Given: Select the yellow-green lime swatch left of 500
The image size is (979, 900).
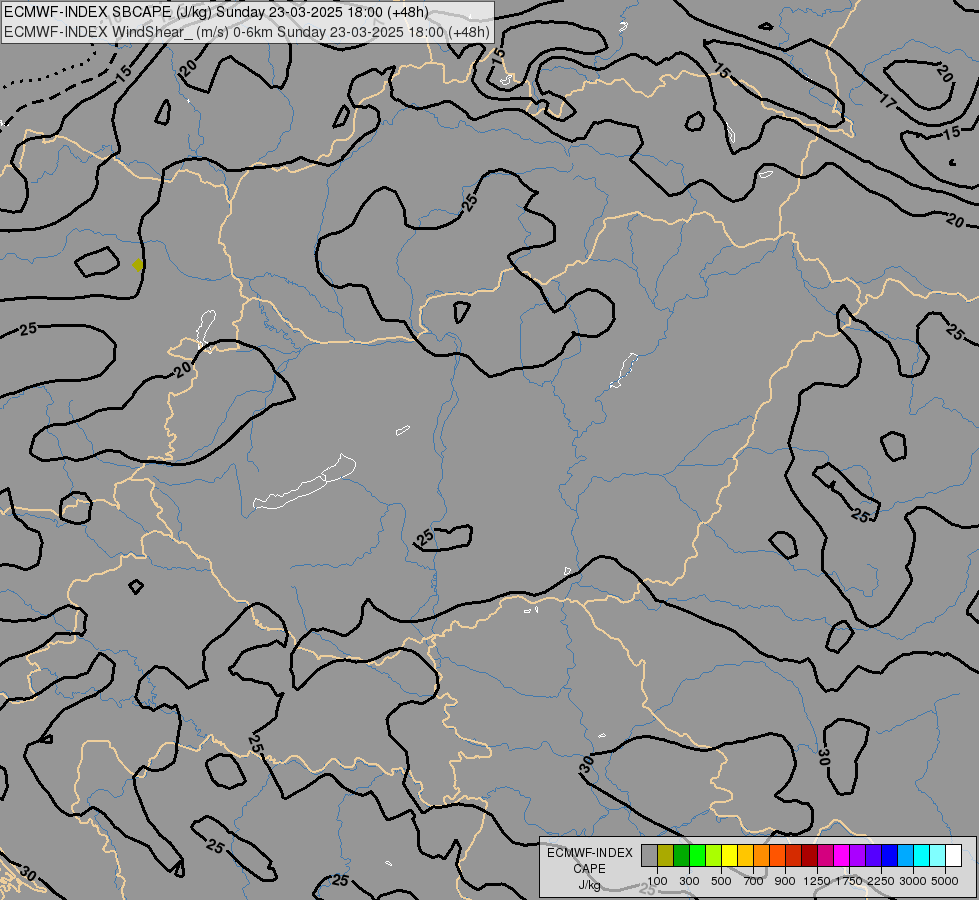Looking at the screenshot, I should tap(713, 855).
